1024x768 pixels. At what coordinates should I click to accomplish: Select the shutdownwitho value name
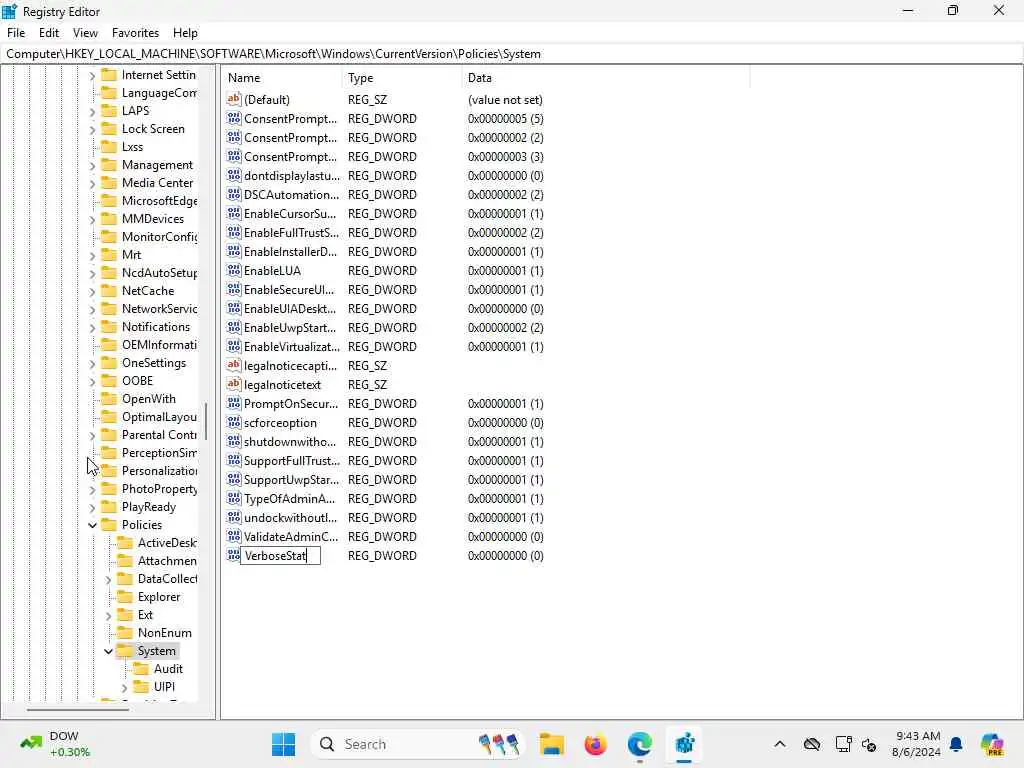[290, 441]
